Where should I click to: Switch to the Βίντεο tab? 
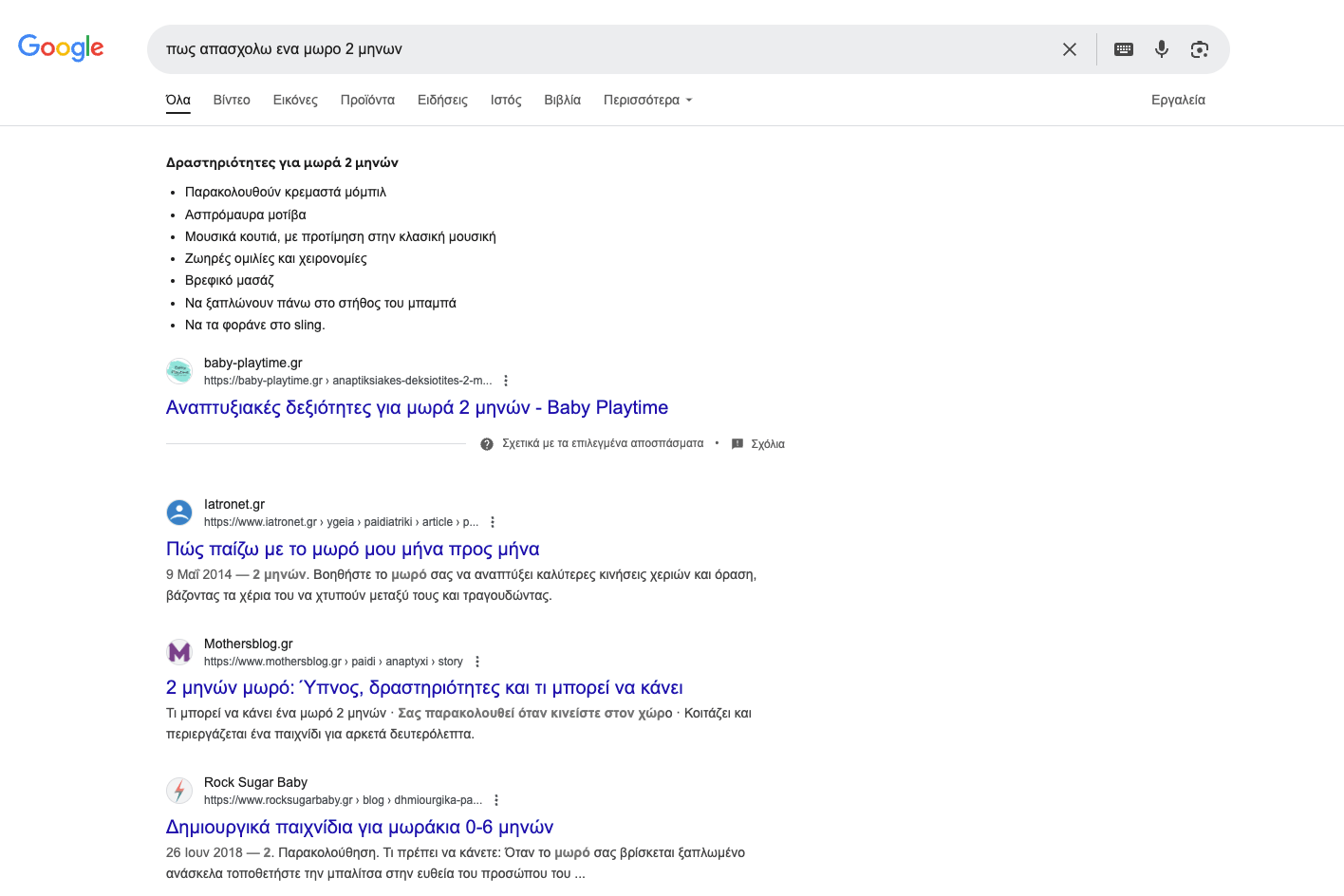(232, 100)
